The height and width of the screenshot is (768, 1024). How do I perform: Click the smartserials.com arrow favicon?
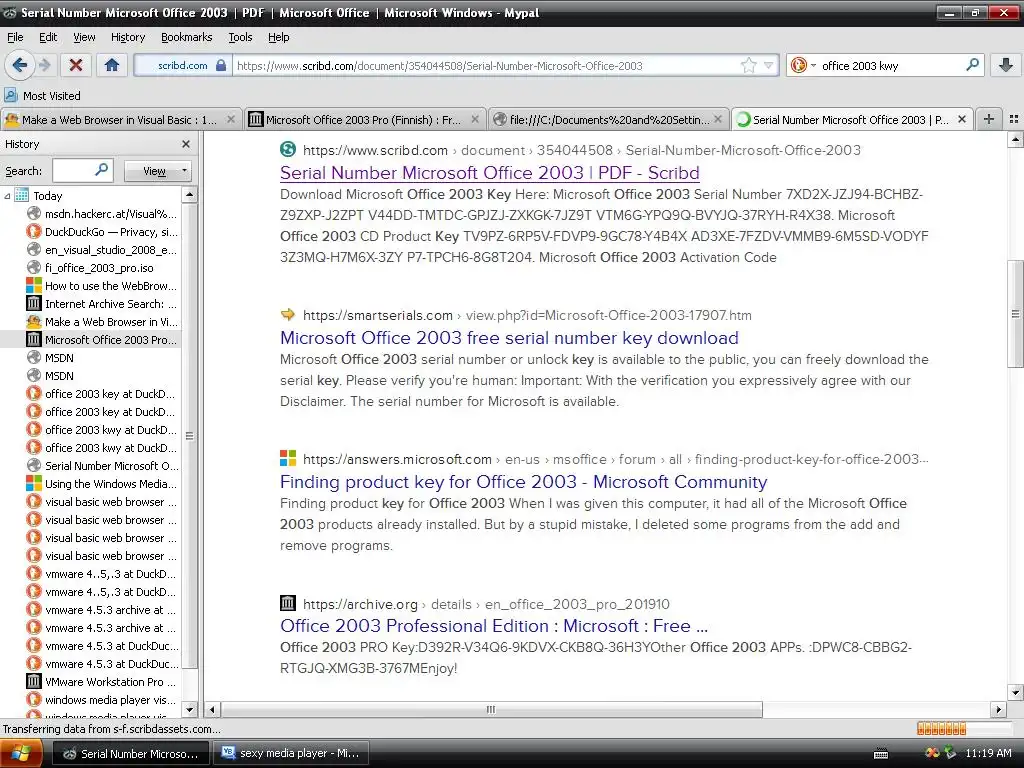pos(288,315)
